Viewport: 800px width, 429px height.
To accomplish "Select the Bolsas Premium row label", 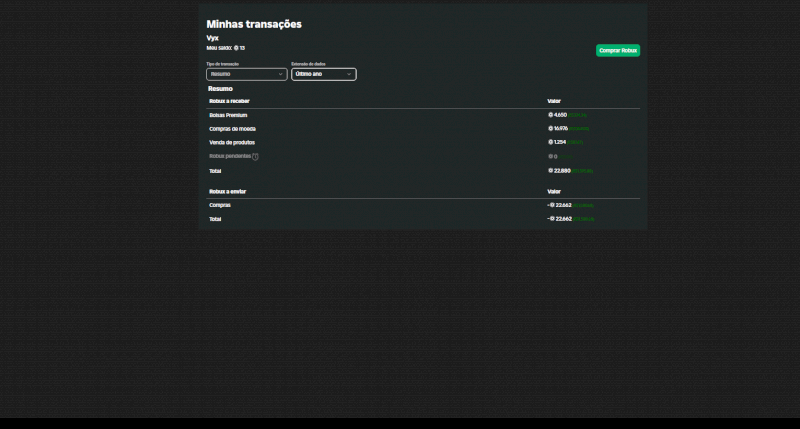I will pyautogui.click(x=228, y=115).
